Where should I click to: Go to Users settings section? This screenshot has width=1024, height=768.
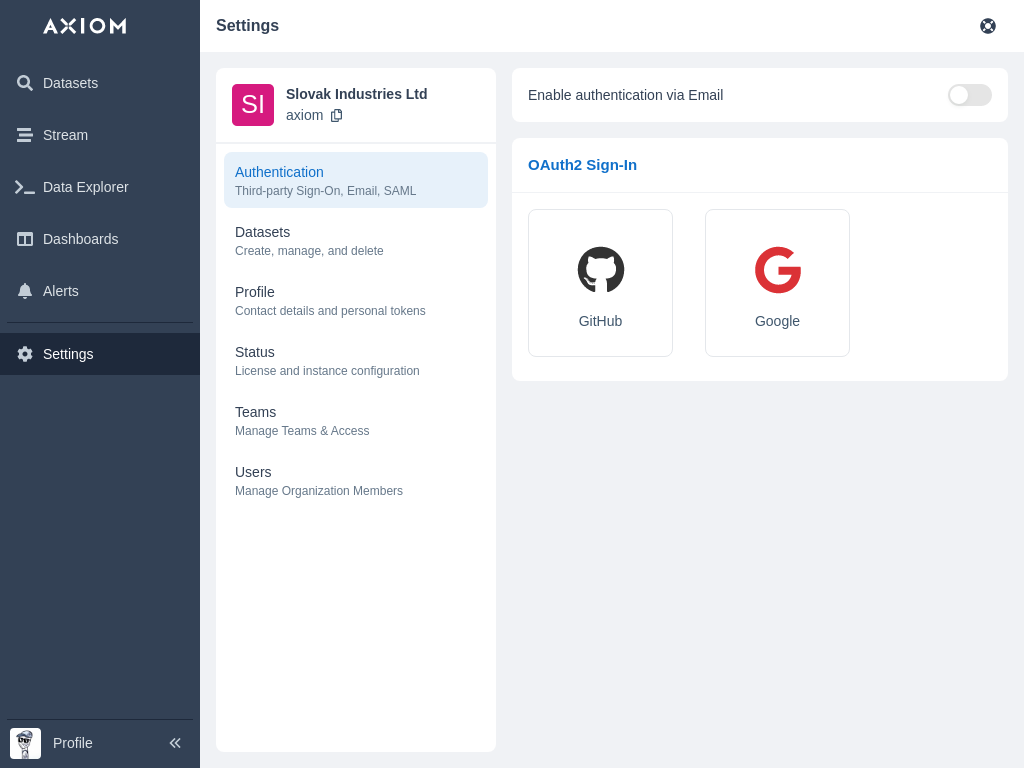click(355, 480)
